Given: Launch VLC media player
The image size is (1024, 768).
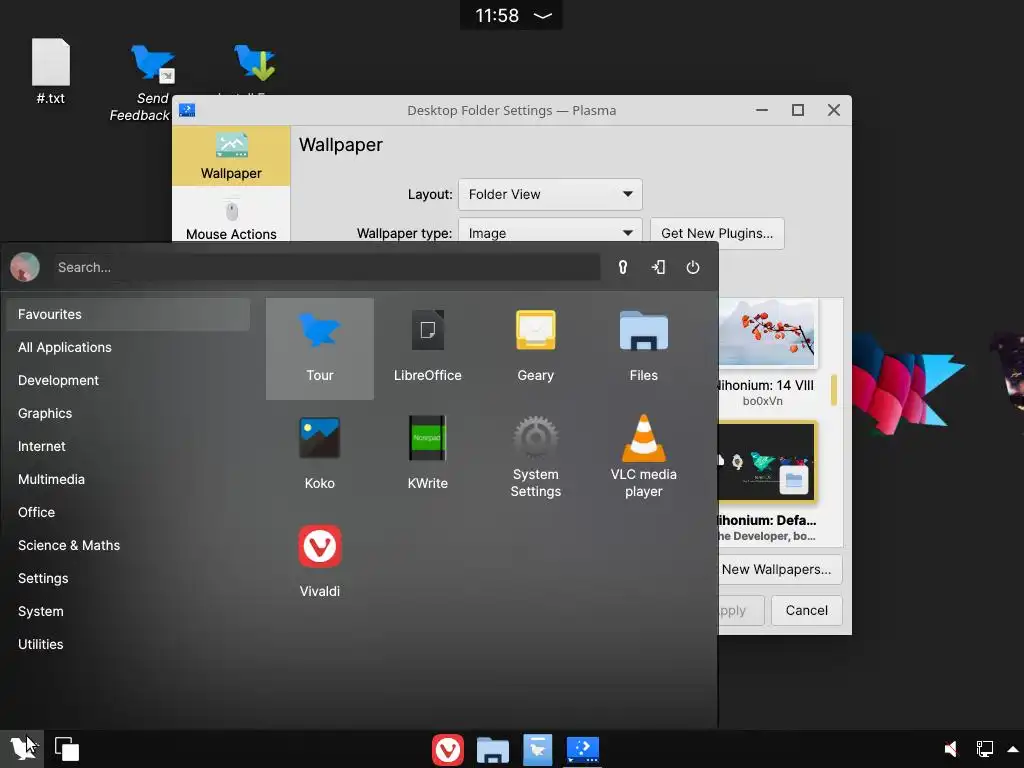Looking at the screenshot, I should 643,456.
